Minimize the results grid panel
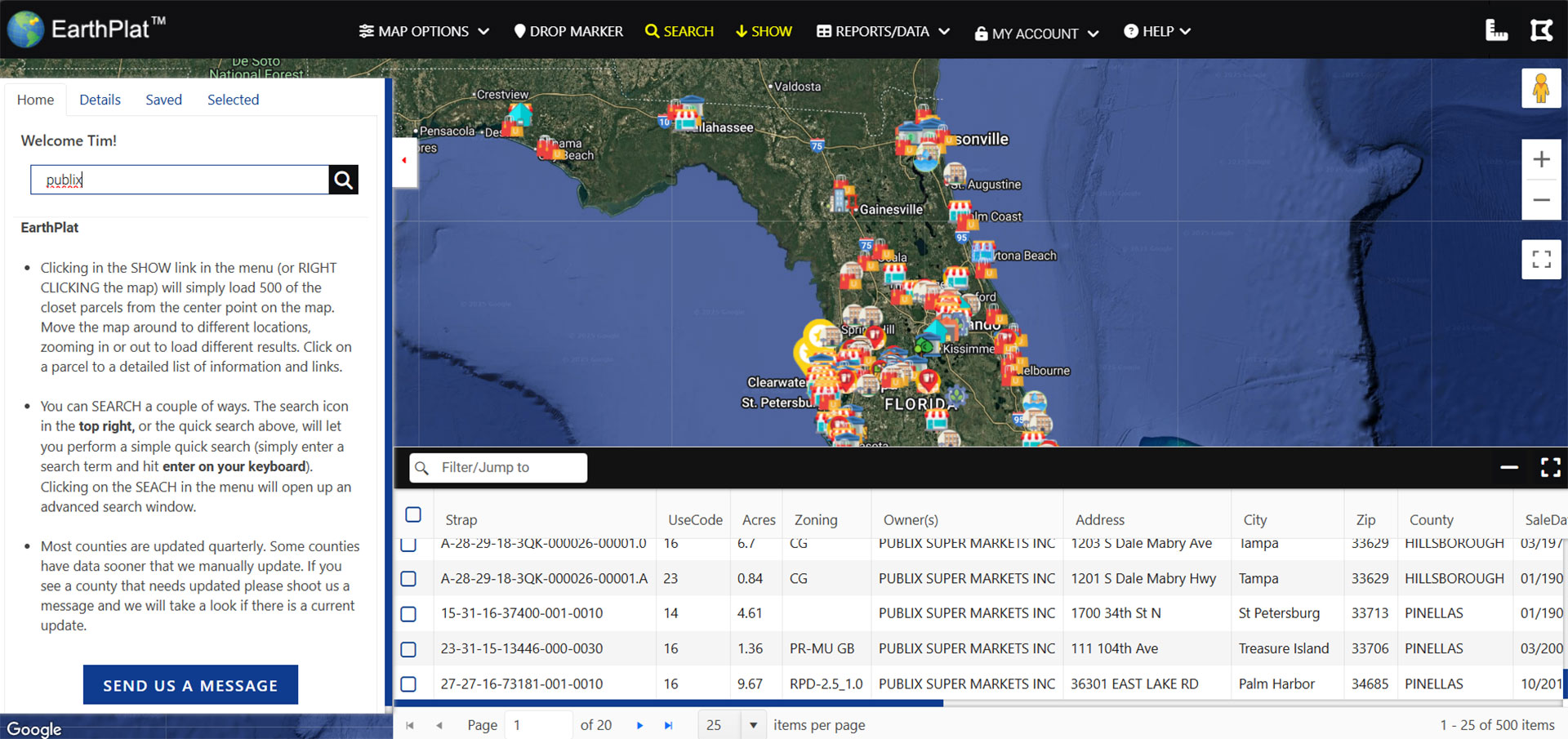Viewport: 1568px width, 739px height. pos(1509,467)
